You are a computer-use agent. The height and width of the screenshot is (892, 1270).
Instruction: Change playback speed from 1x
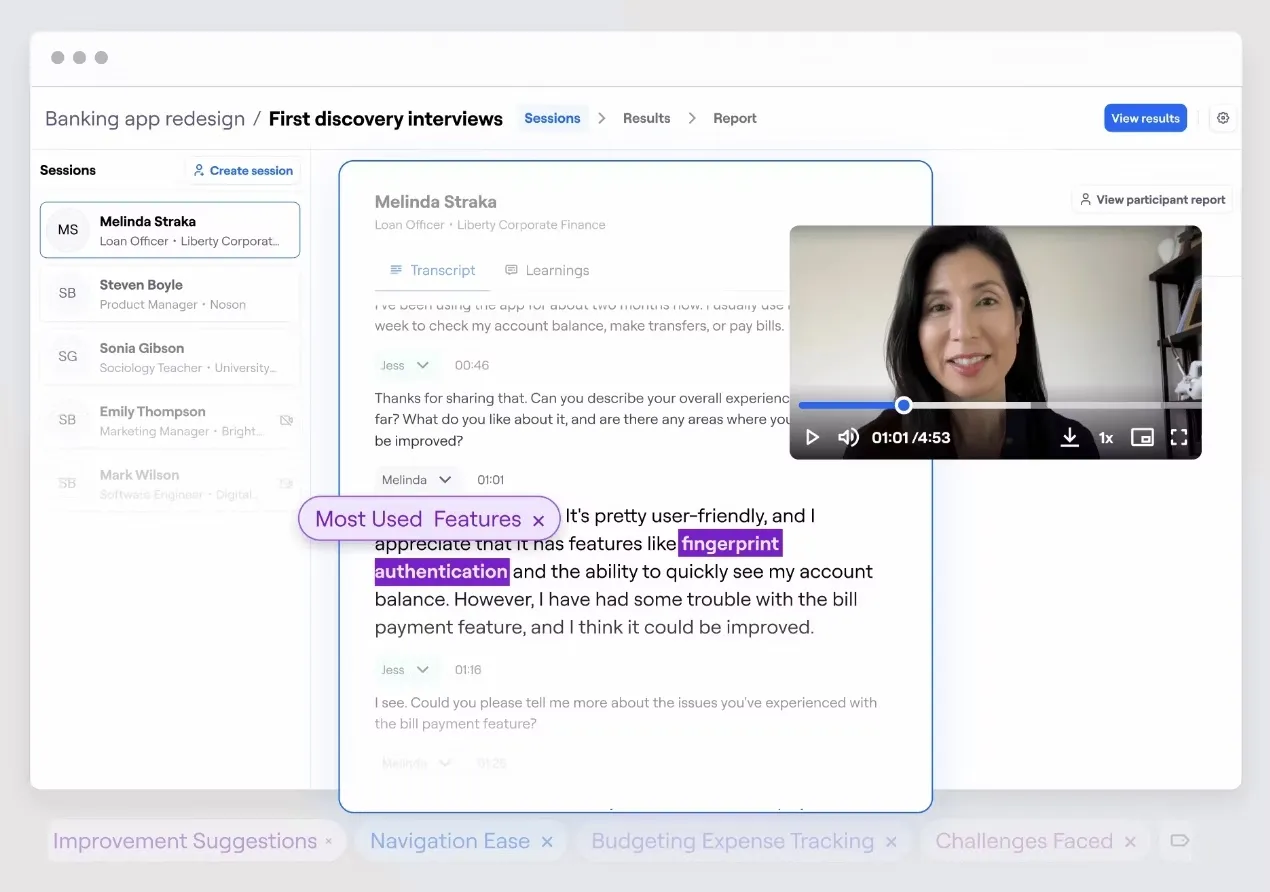pyautogui.click(x=1106, y=437)
